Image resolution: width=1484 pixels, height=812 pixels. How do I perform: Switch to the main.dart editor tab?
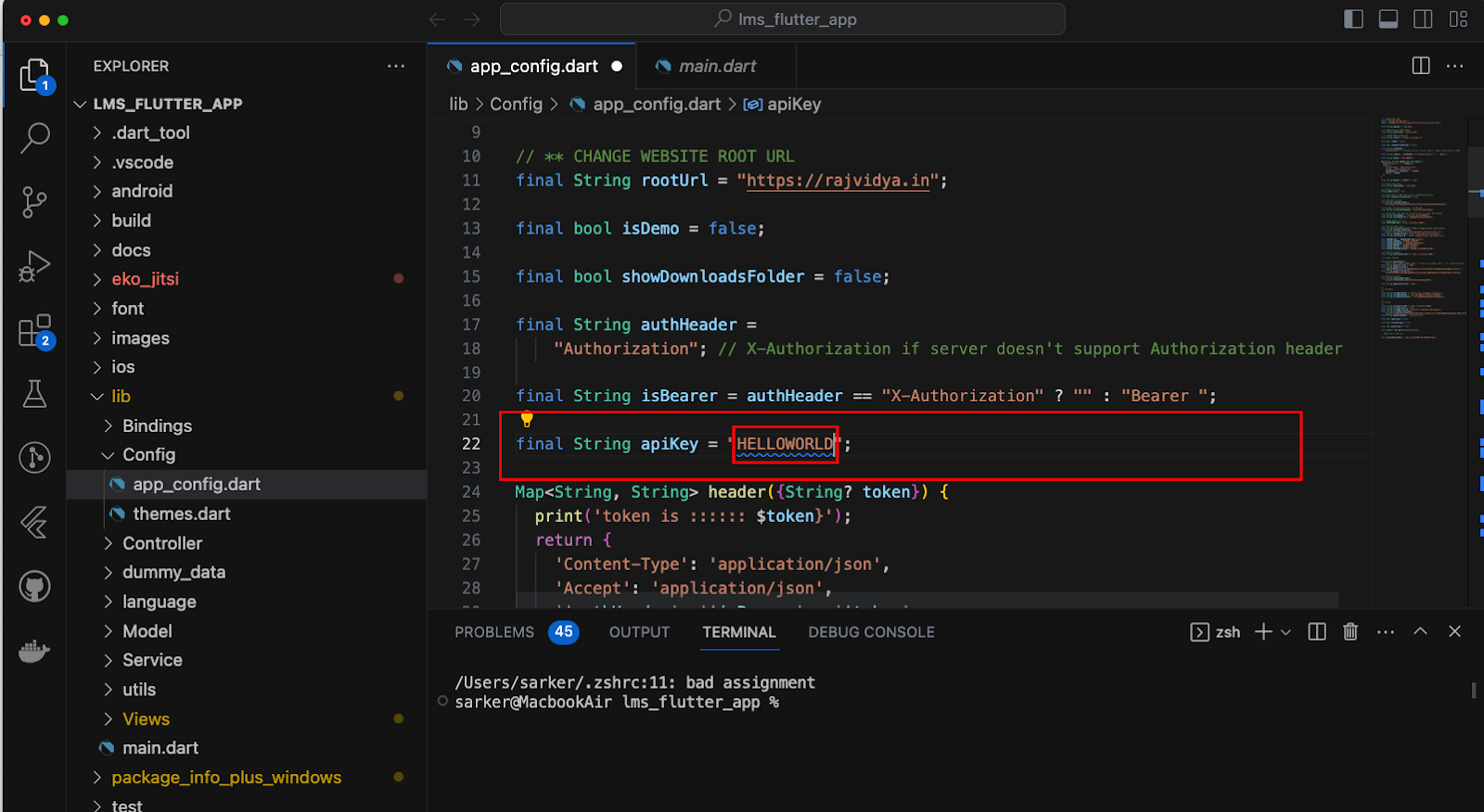coord(716,66)
